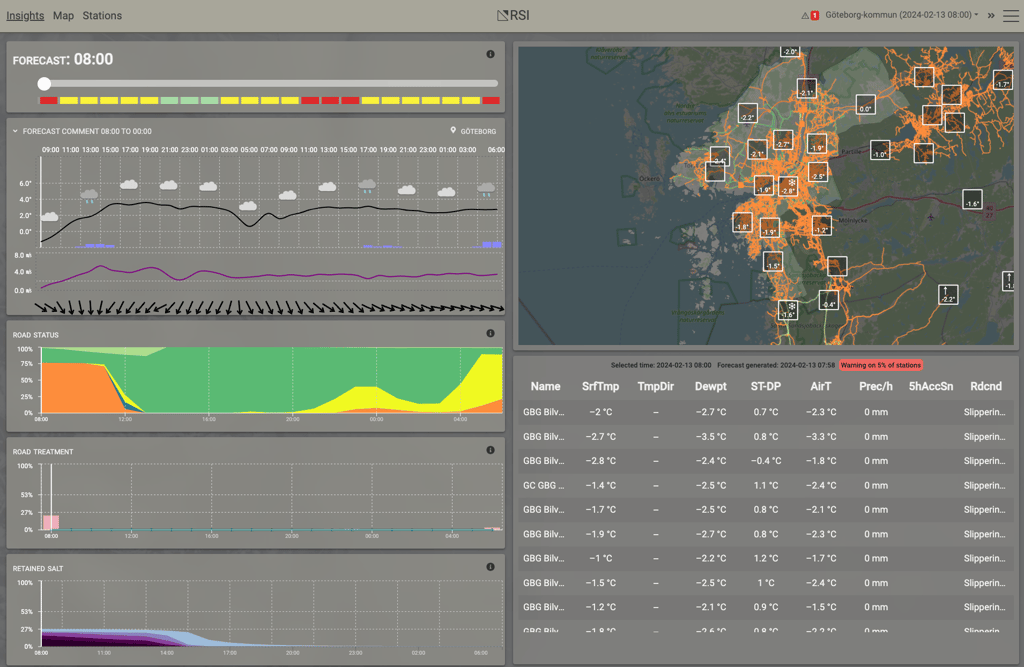Click the Warning on 5% of stations badge
1024x667 pixels.
(880, 365)
